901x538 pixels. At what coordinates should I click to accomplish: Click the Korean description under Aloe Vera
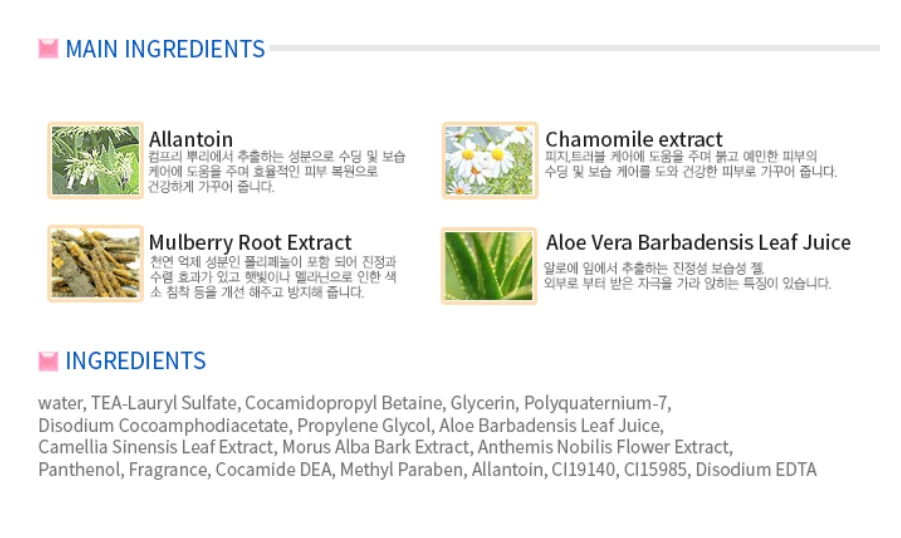click(x=687, y=276)
